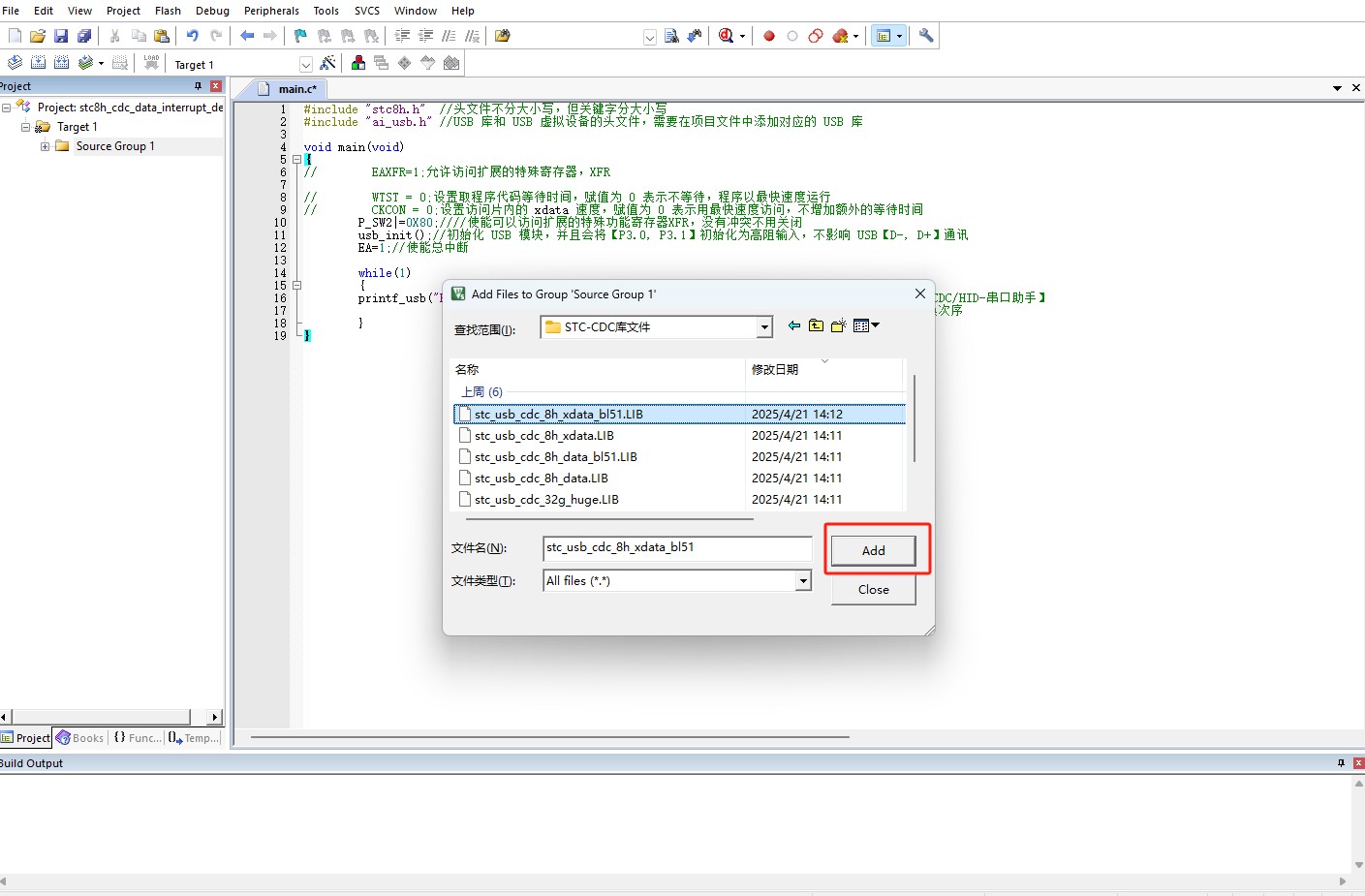1365x896 pixels.
Task: Click the Unindent selected text icon
Action: tap(425, 36)
